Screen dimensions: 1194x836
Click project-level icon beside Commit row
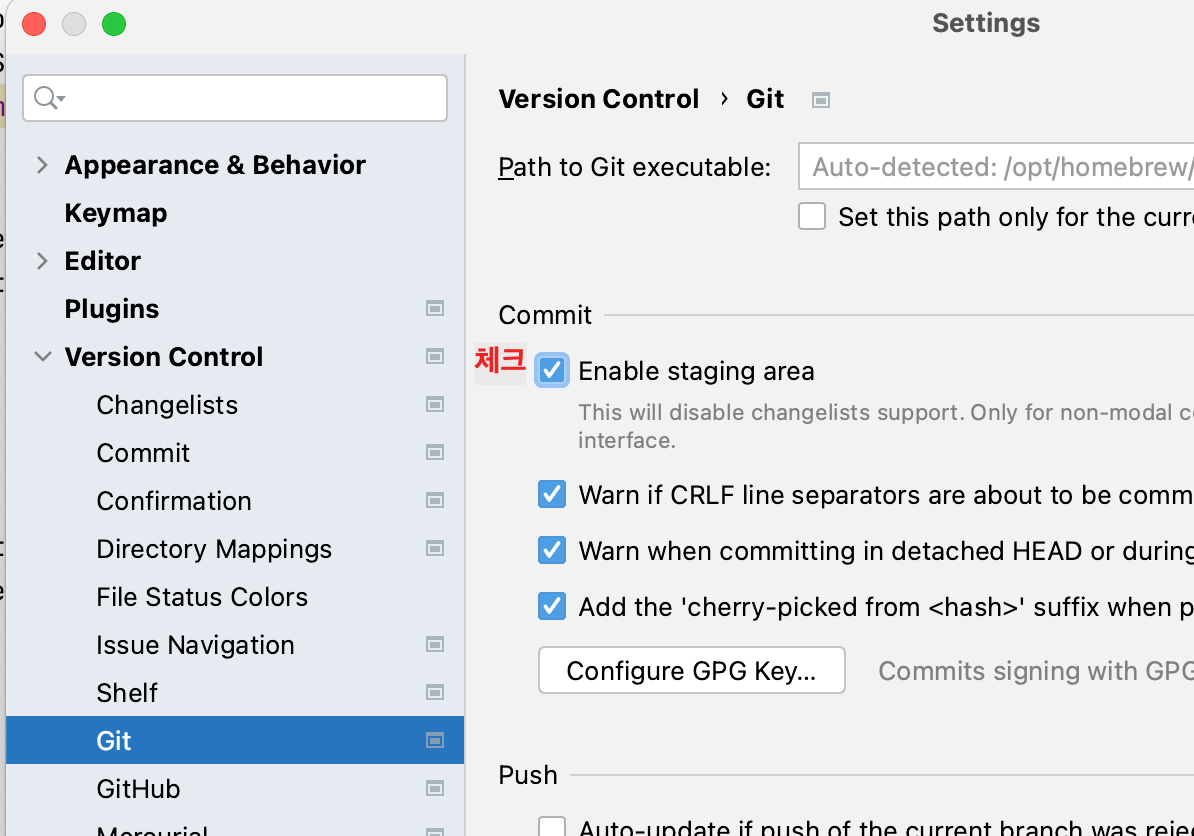[x=435, y=452]
